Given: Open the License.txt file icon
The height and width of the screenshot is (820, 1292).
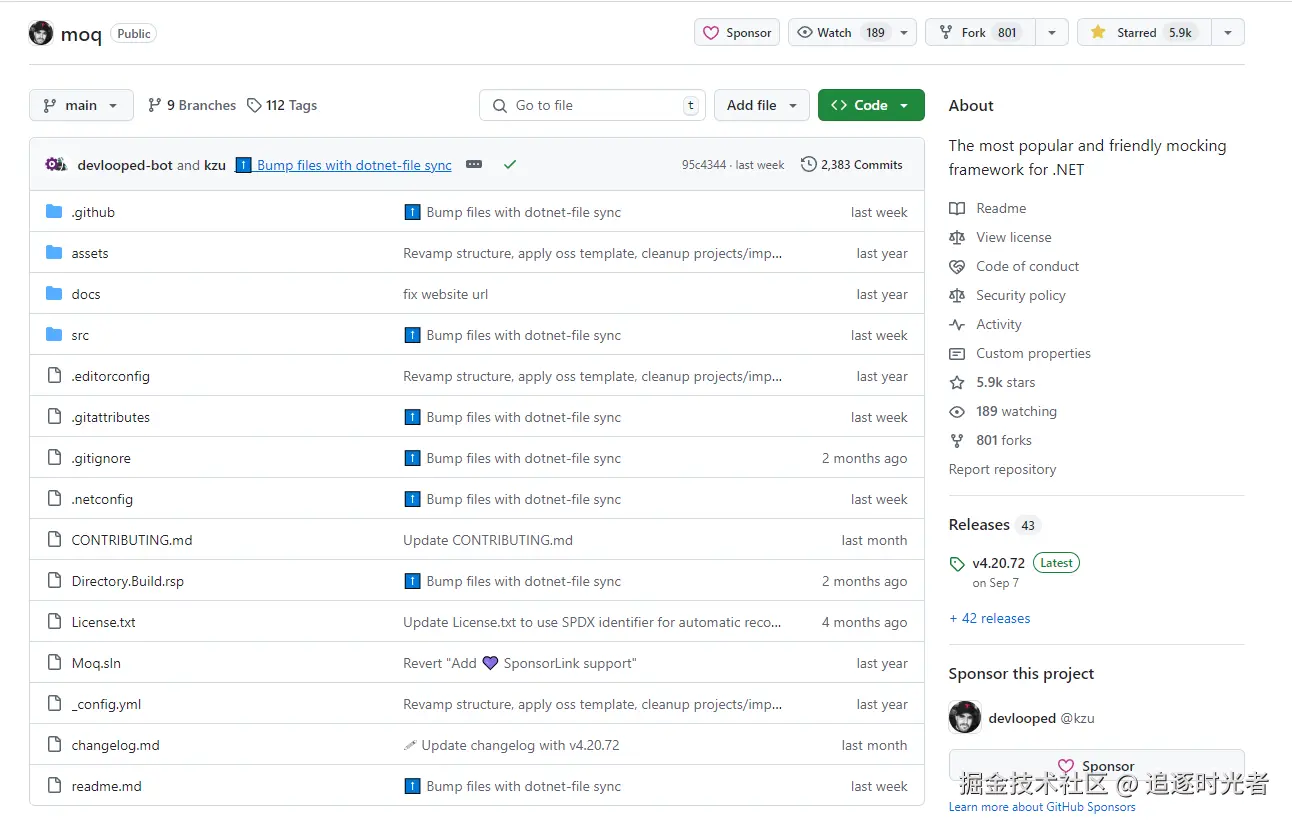Looking at the screenshot, I should coord(54,621).
